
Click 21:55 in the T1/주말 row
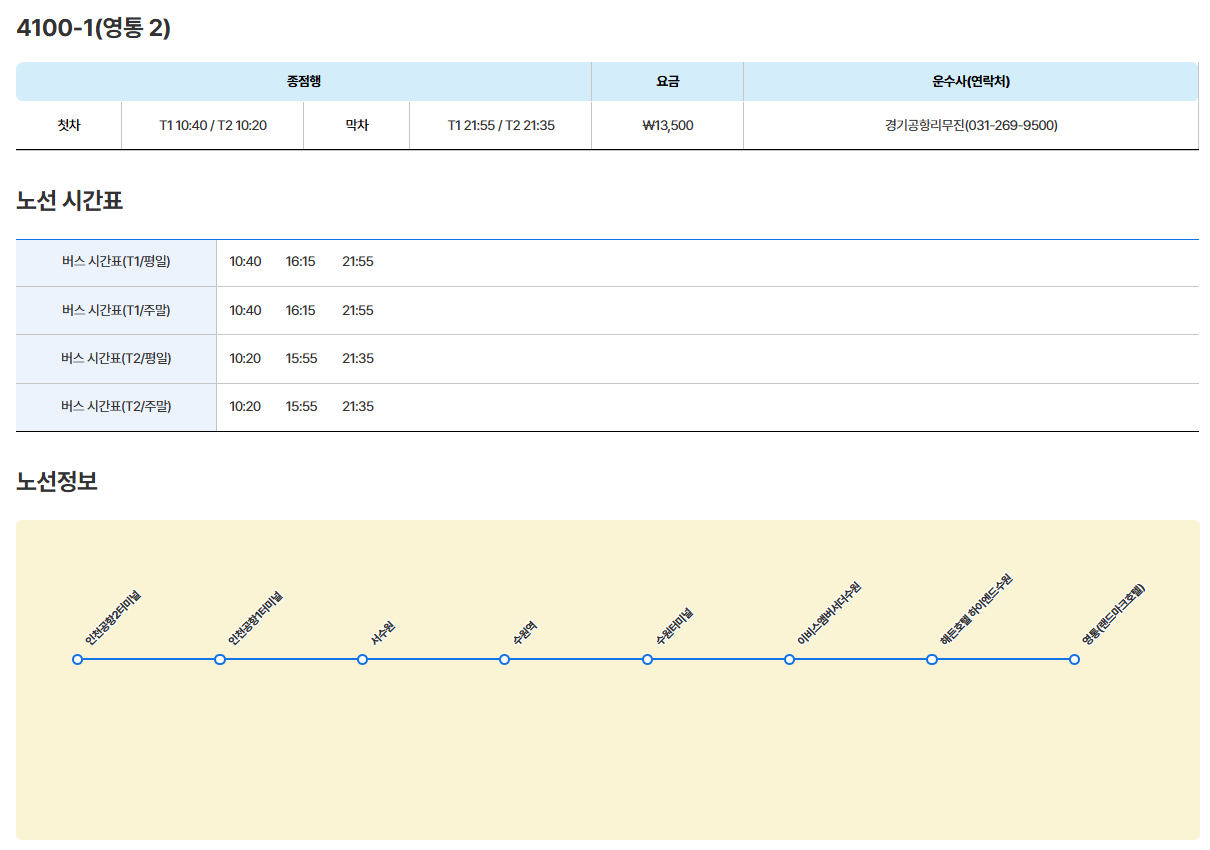click(x=358, y=310)
